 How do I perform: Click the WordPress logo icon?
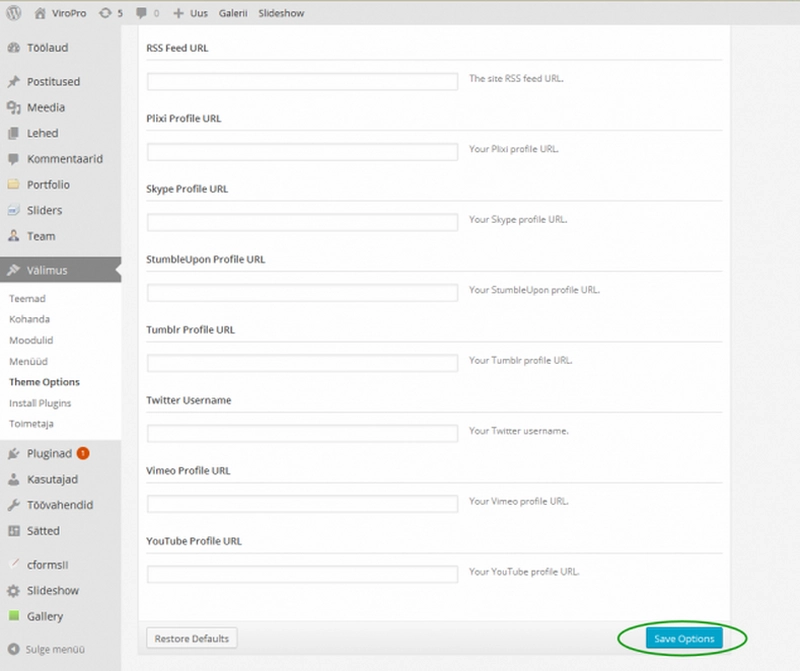click(13, 13)
